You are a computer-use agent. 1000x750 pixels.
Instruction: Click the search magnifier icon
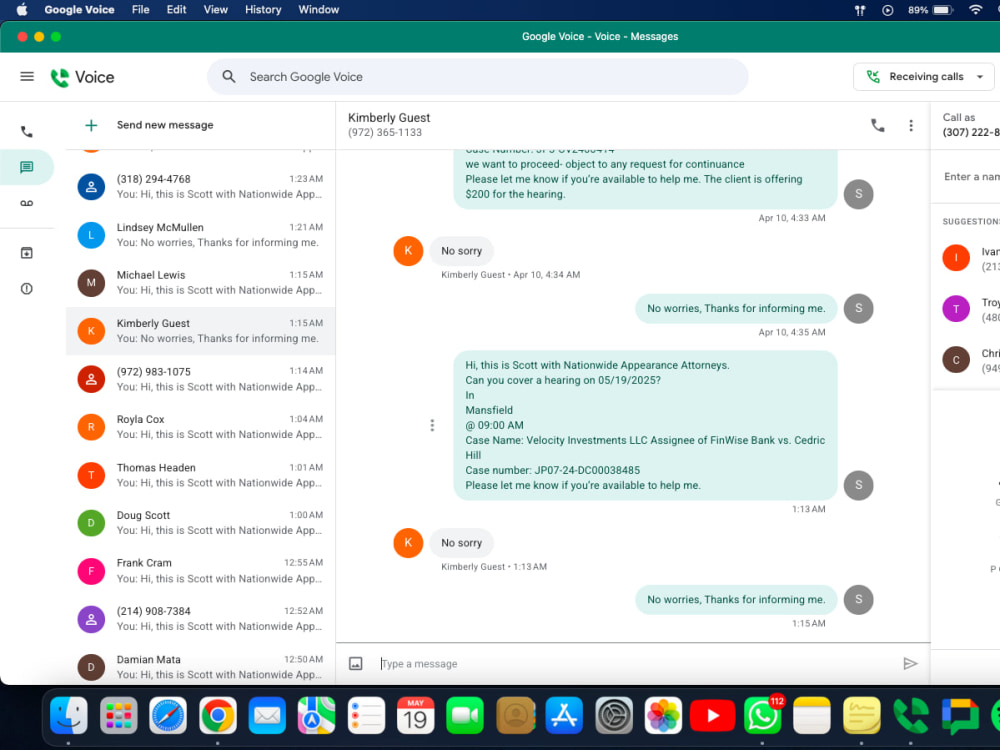point(228,77)
